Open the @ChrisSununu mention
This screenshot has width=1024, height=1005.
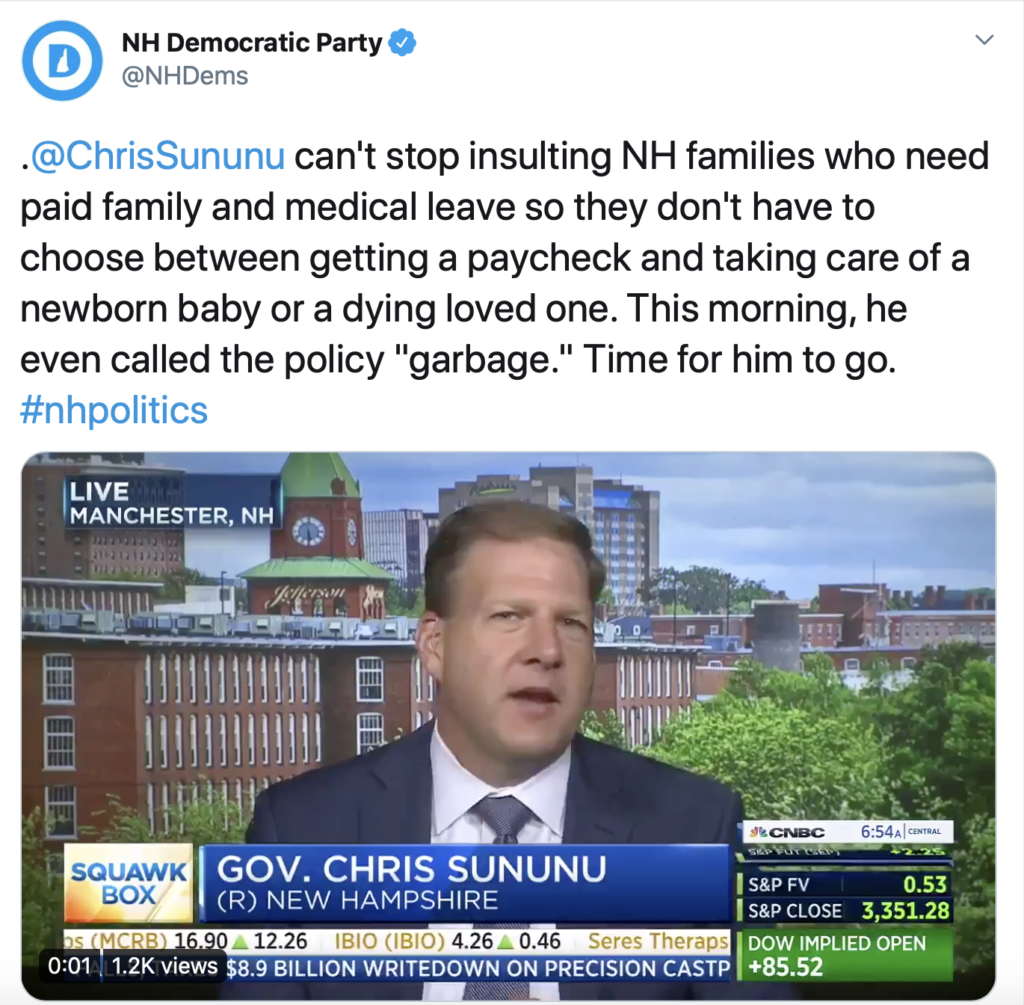click(158, 156)
